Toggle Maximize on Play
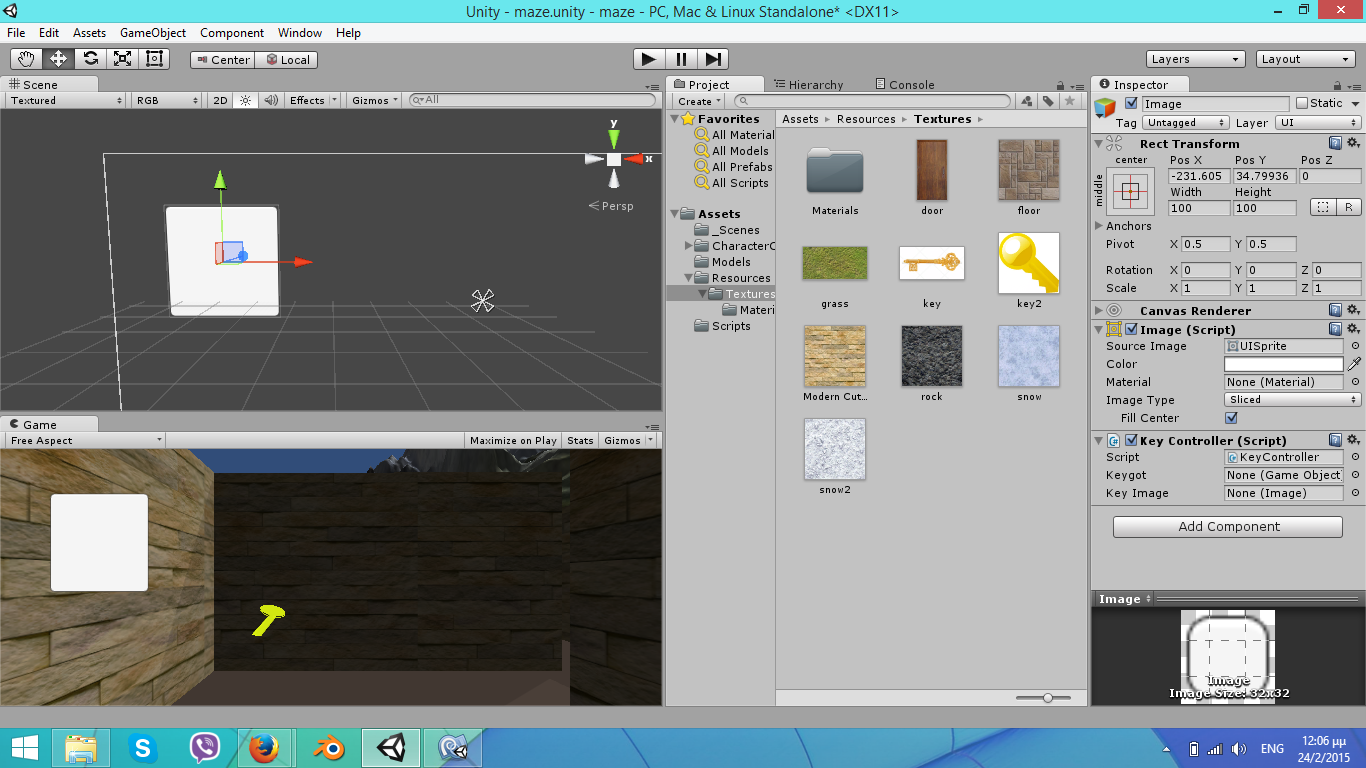This screenshot has width=1366, height=768. coord(513,440)
